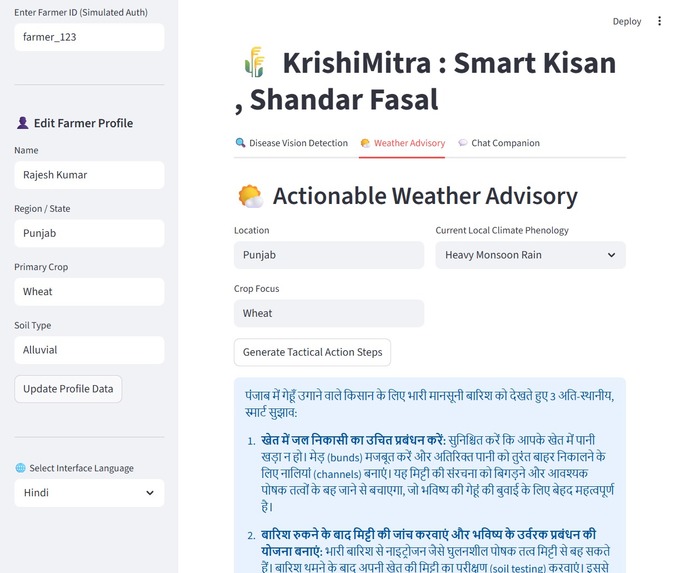Select the Weather Advisory tab
The width and height of the screenshot is (681, 573).
point(402,143)
